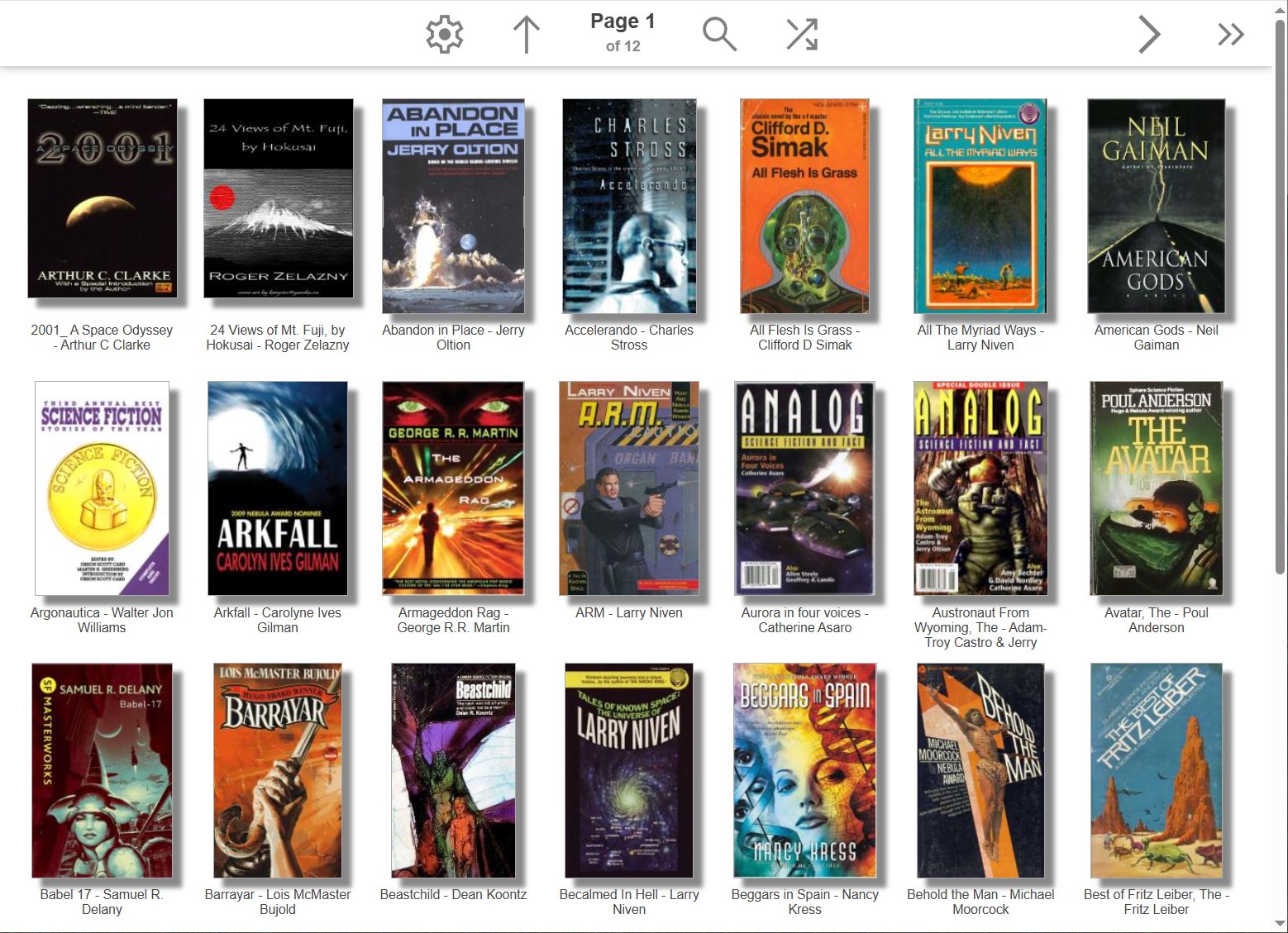The image size is (1288, 933).
Task: Open the search magnifier icon
Action: tap(719, 35)
